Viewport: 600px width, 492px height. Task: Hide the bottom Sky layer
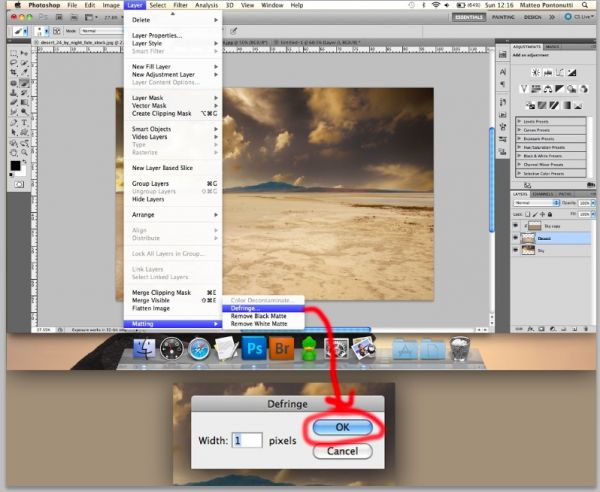[x=515, y=250]
